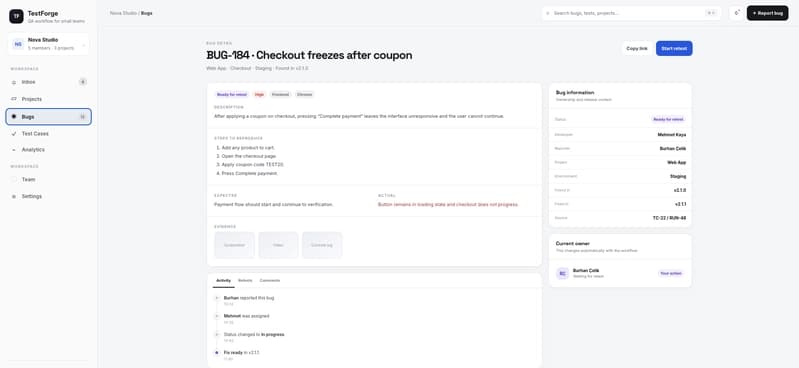Click the 'Status changed to In progress' timeline marker
799x368 pixels.
point(217,334)
